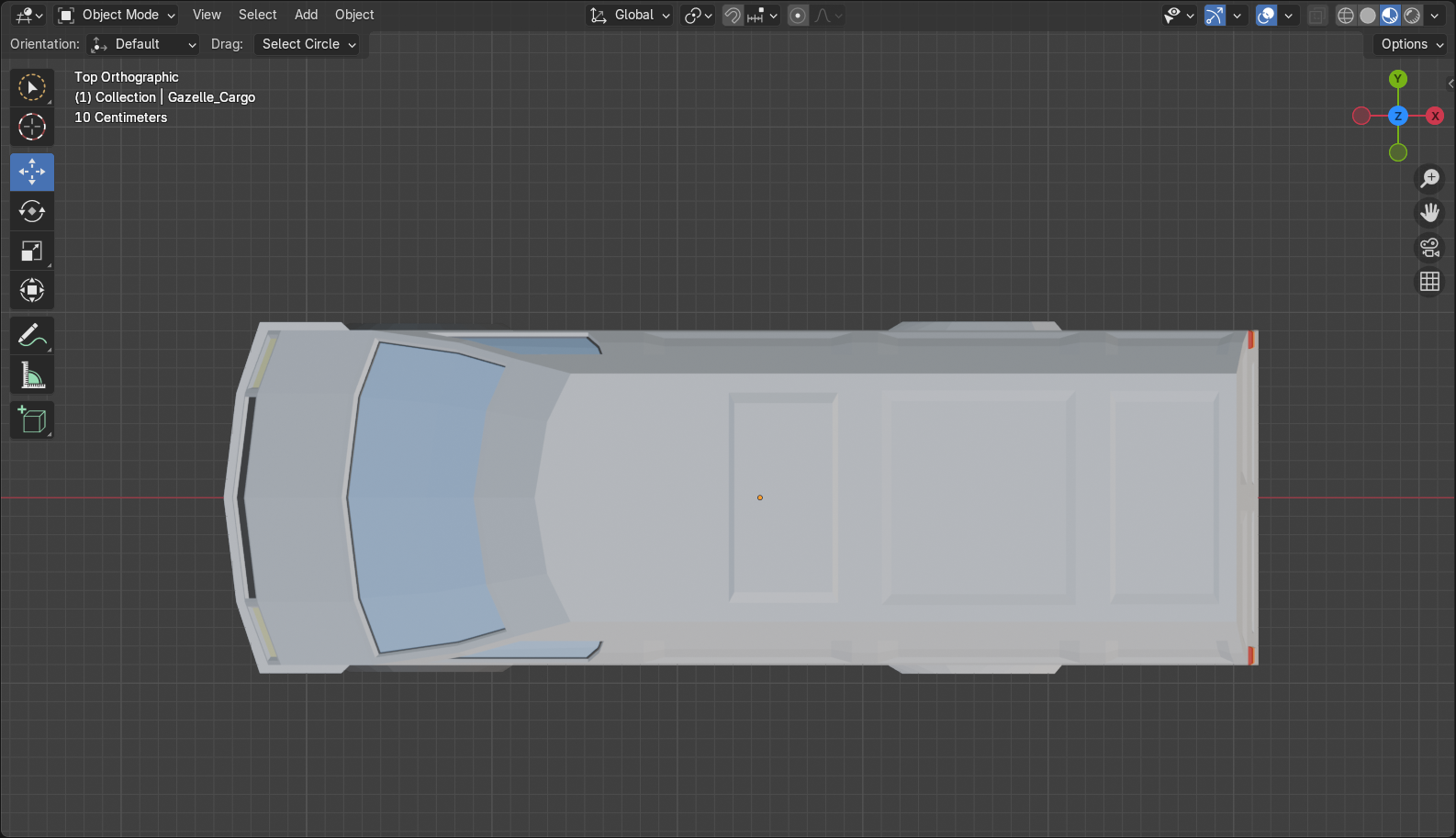Screen dimensions: 1456x838
Task: Open the Drag Select Circle dropdown
Action: pyautogui.click(x=306, y=44)
